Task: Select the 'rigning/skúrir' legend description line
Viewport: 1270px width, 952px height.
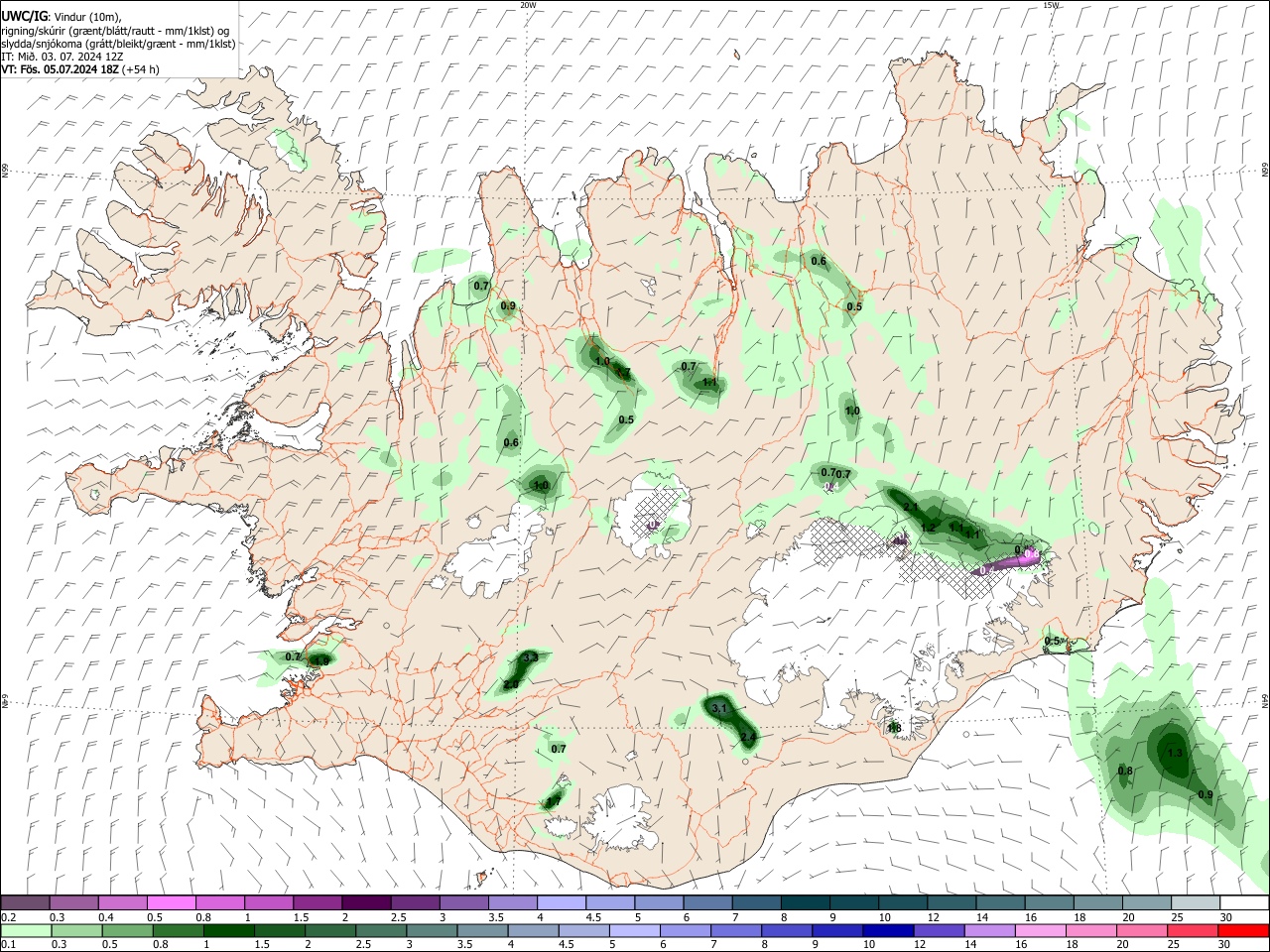Action: [115, 30]
